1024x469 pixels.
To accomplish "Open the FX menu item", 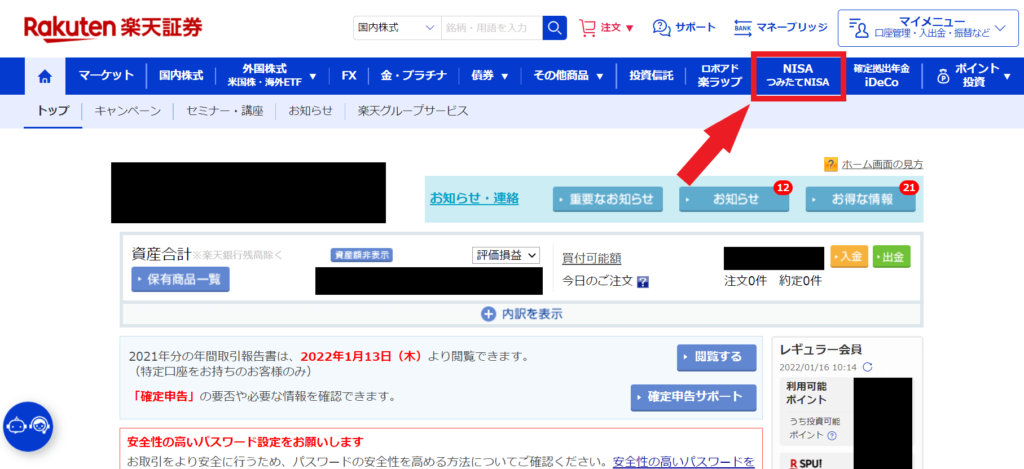I will [x=349, y=76].
